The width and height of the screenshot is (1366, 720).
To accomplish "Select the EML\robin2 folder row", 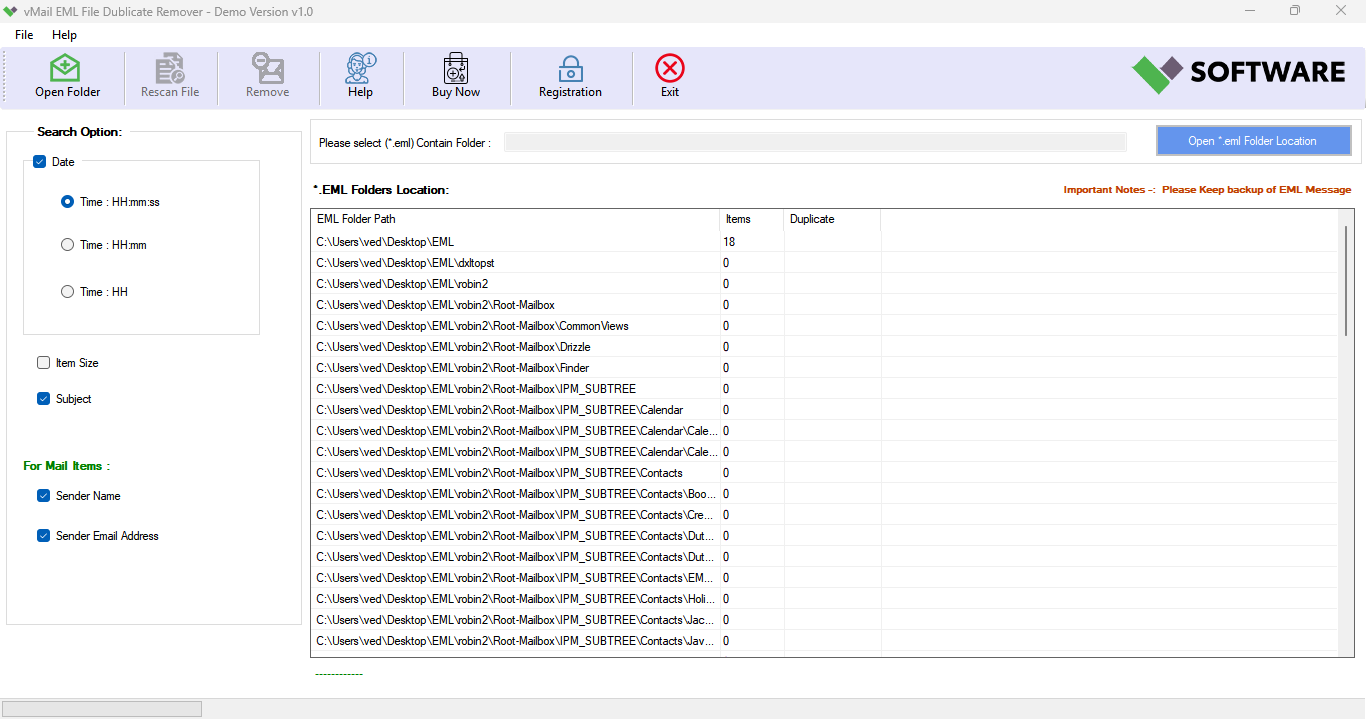I will click(x=824, y=283).
